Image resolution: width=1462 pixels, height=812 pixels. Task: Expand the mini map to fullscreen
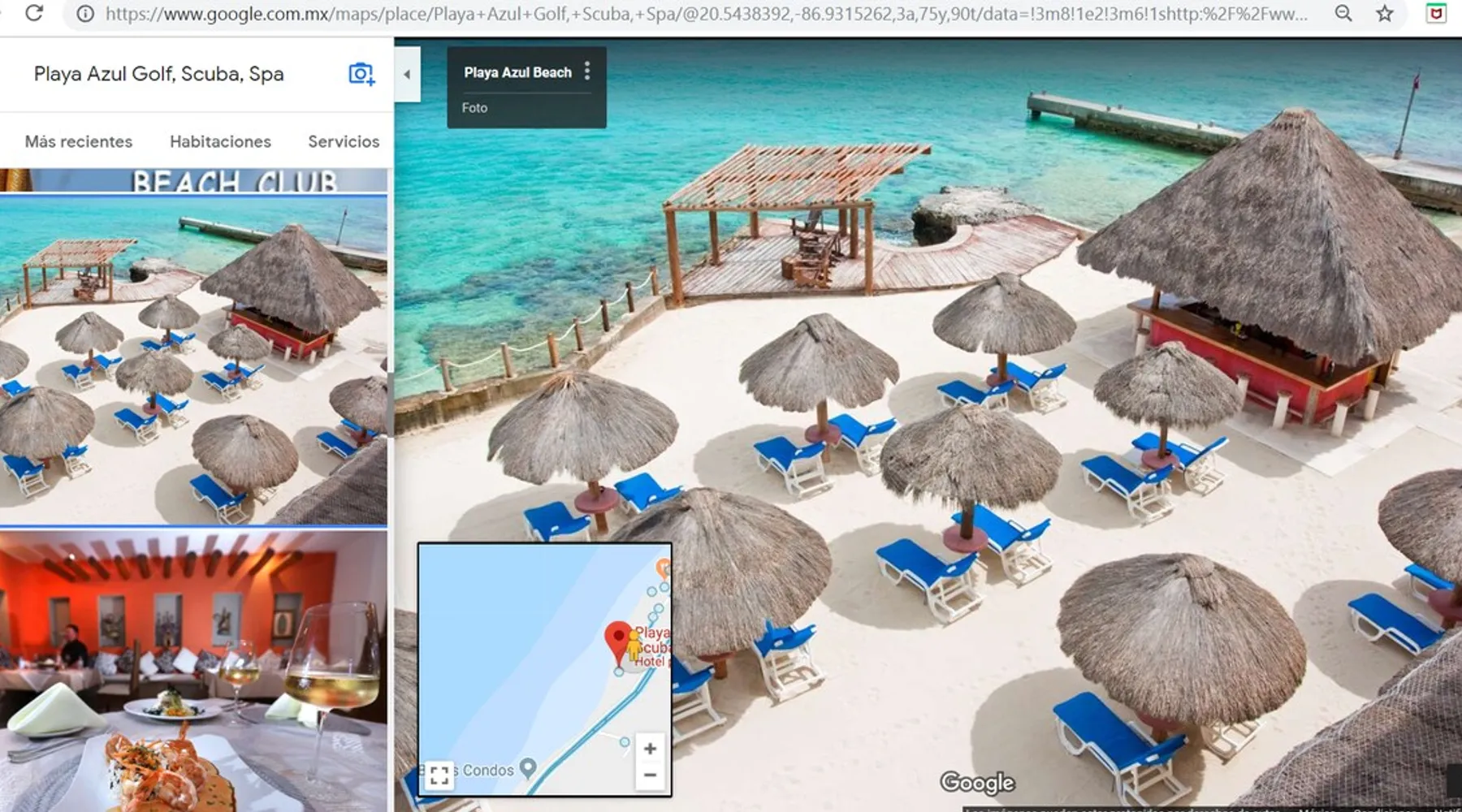[439, 775]
